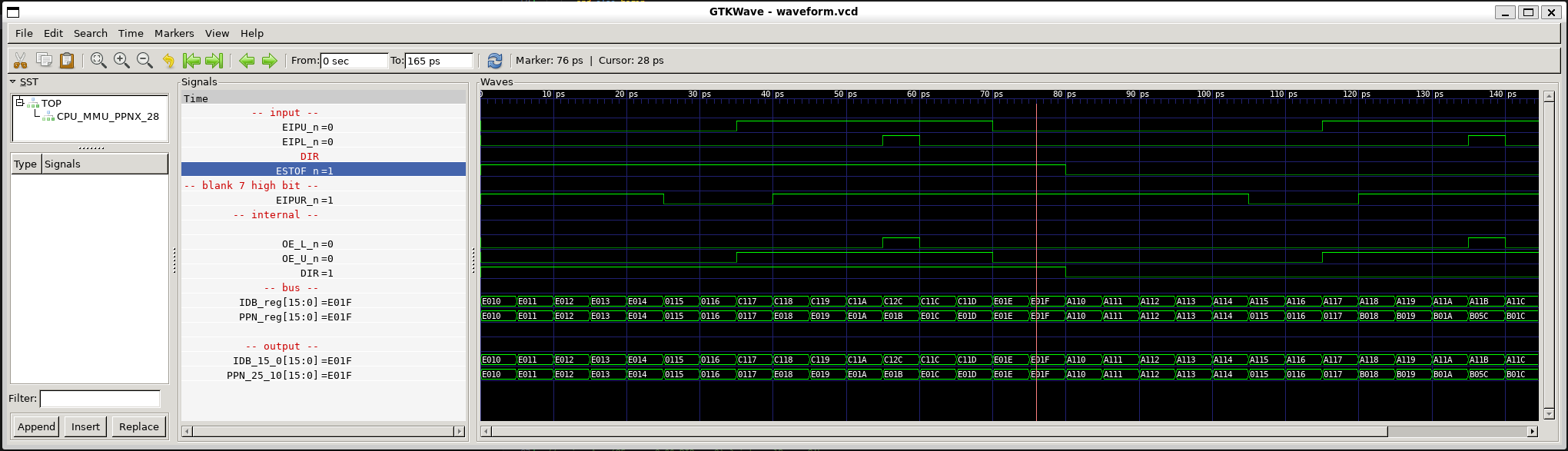Select the PPN_25_10[15:0] signal row
The width and height of the screenshot is (1568, 451).
[x=324, y=376]
